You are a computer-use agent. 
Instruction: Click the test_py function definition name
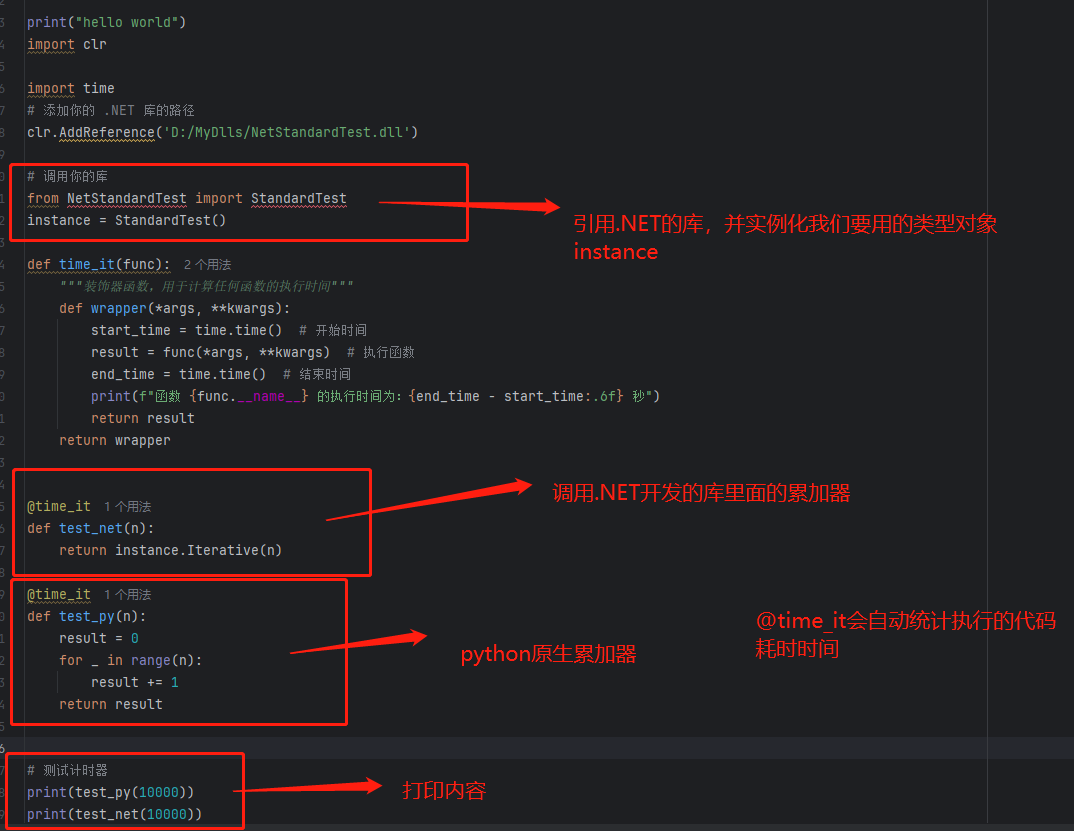tap(87, 616)
